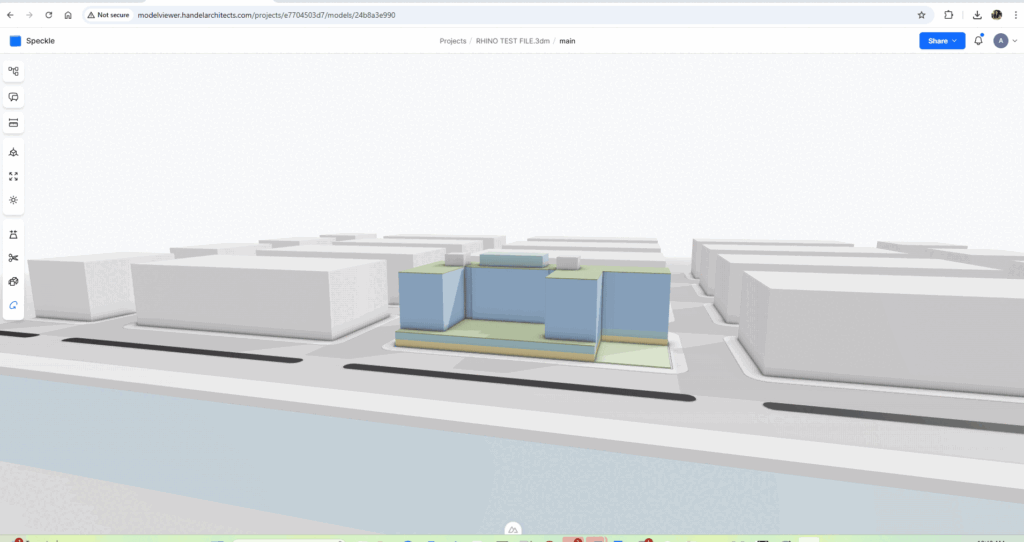Toggle the icon directly above the scissors
The height and width of the screenshot is (542, 1024).
tap(13, 234)
